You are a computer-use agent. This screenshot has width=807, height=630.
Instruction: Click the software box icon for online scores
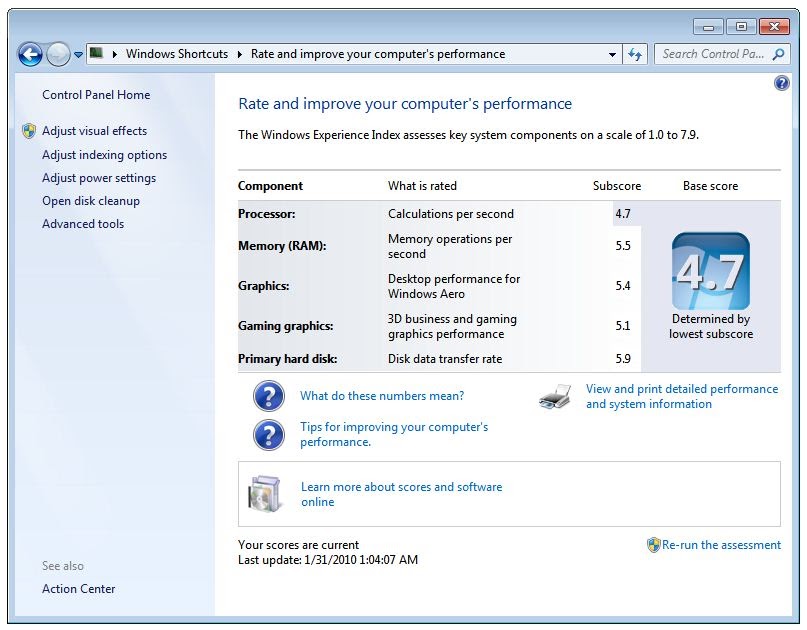(x=265, y=490)
